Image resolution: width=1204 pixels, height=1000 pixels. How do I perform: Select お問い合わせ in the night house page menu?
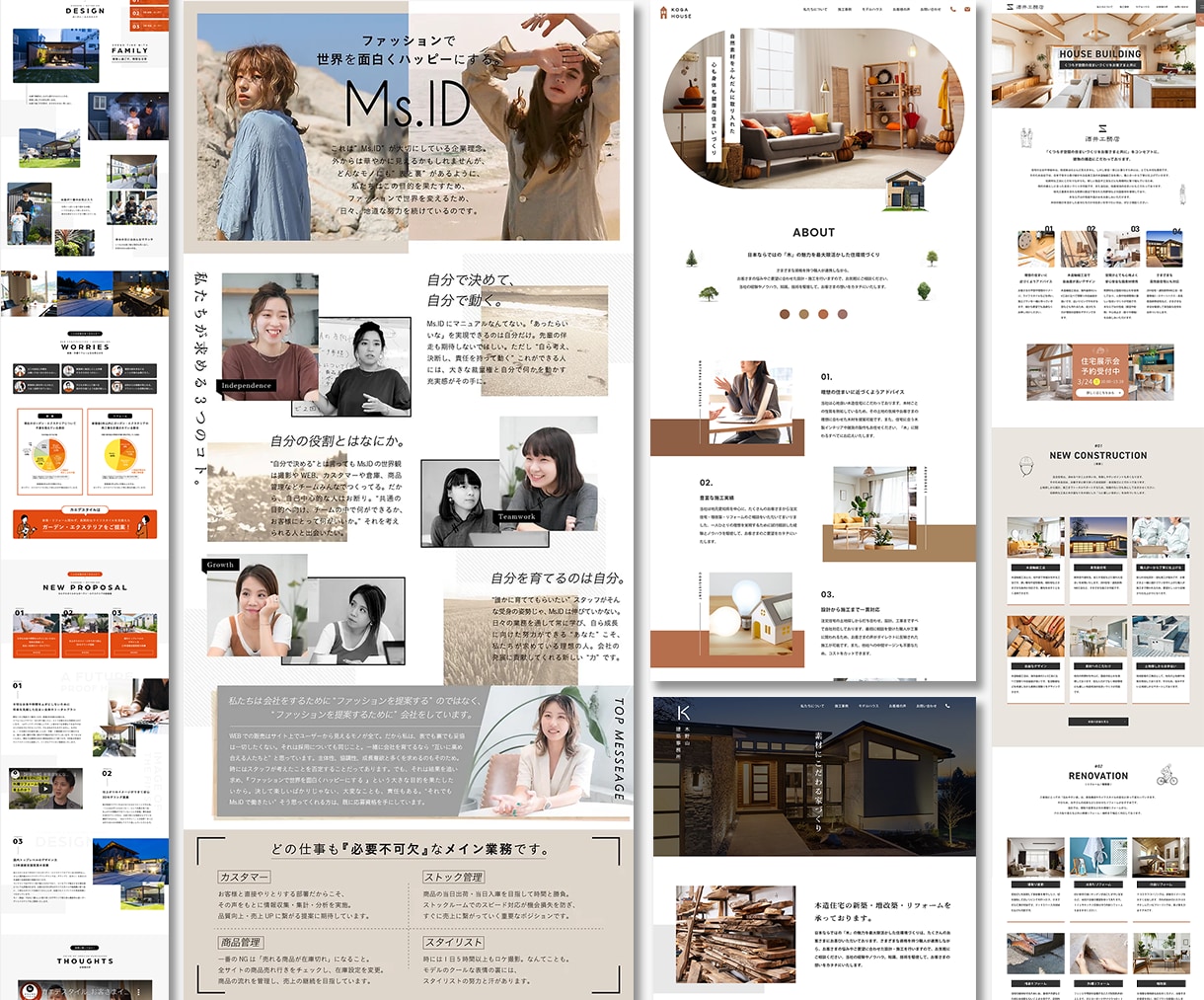click(927, 706)
